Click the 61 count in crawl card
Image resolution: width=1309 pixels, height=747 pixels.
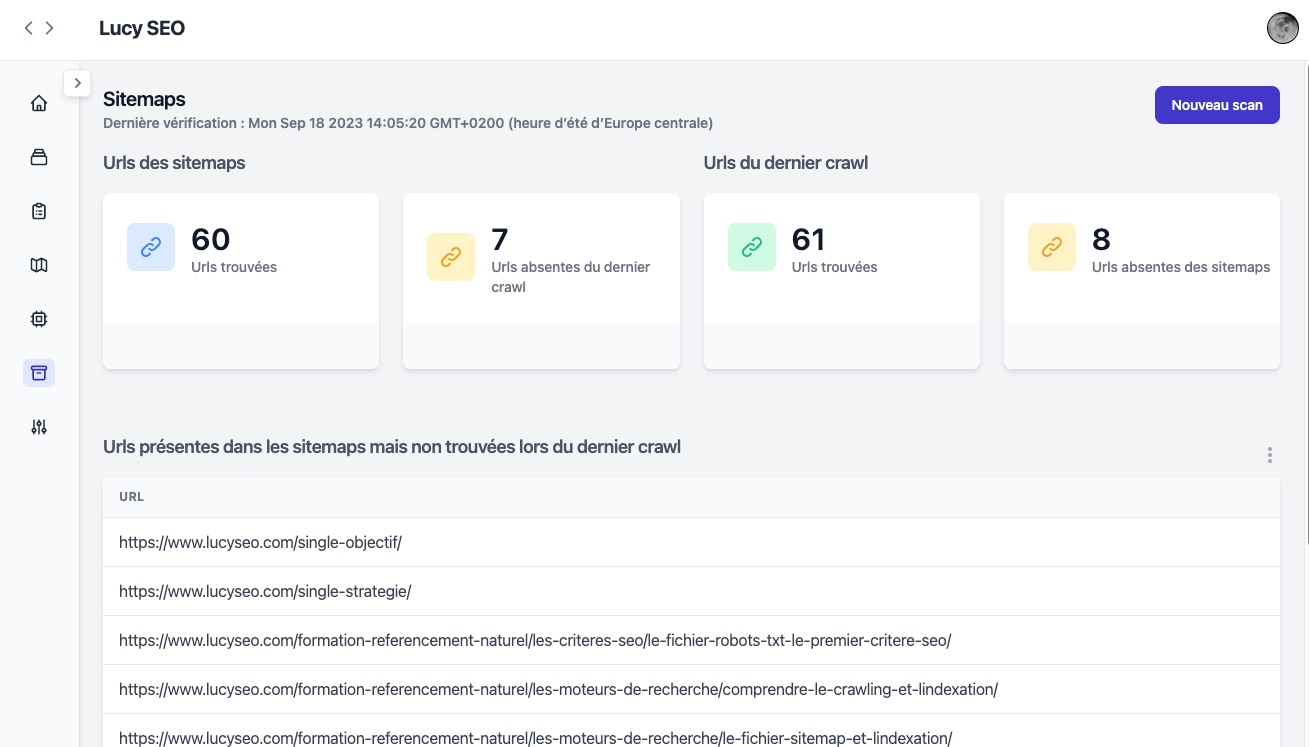808,239
